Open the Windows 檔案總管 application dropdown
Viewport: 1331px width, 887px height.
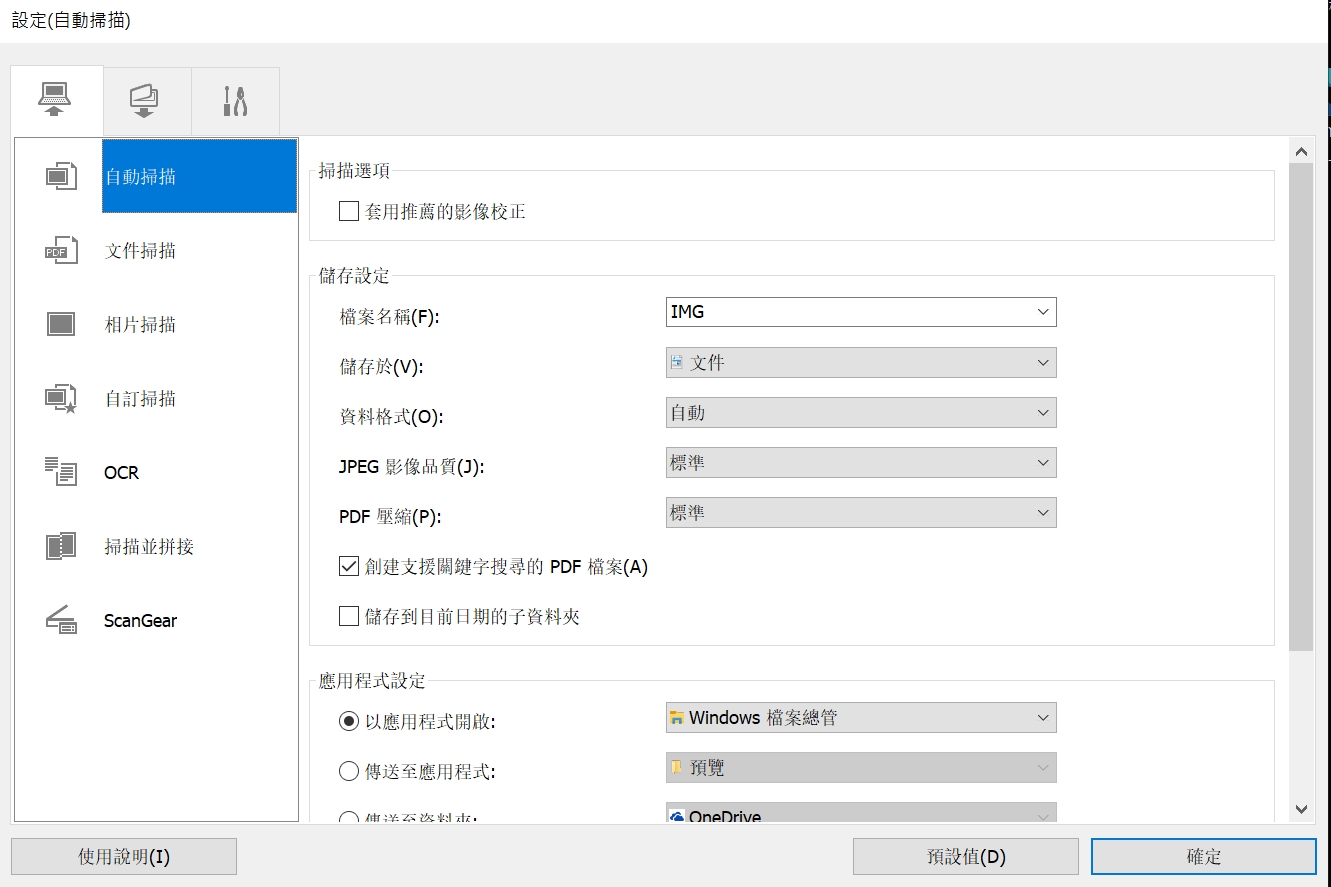(x=861, y=717)
